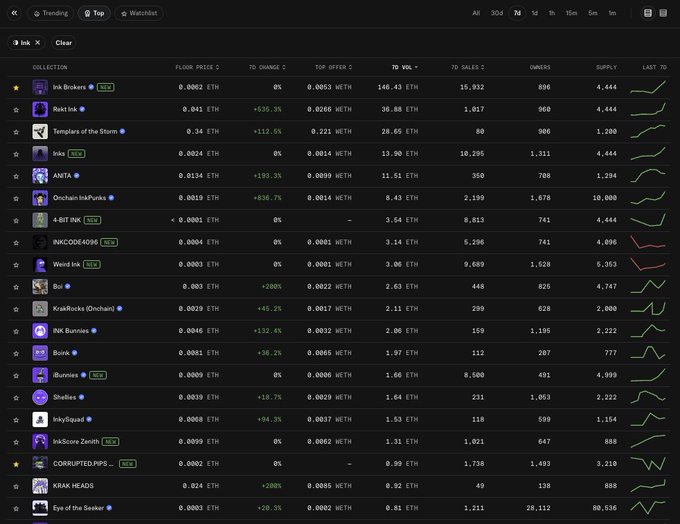
Task: Sort by Top Offer column
Action: [x=333, y=67]
